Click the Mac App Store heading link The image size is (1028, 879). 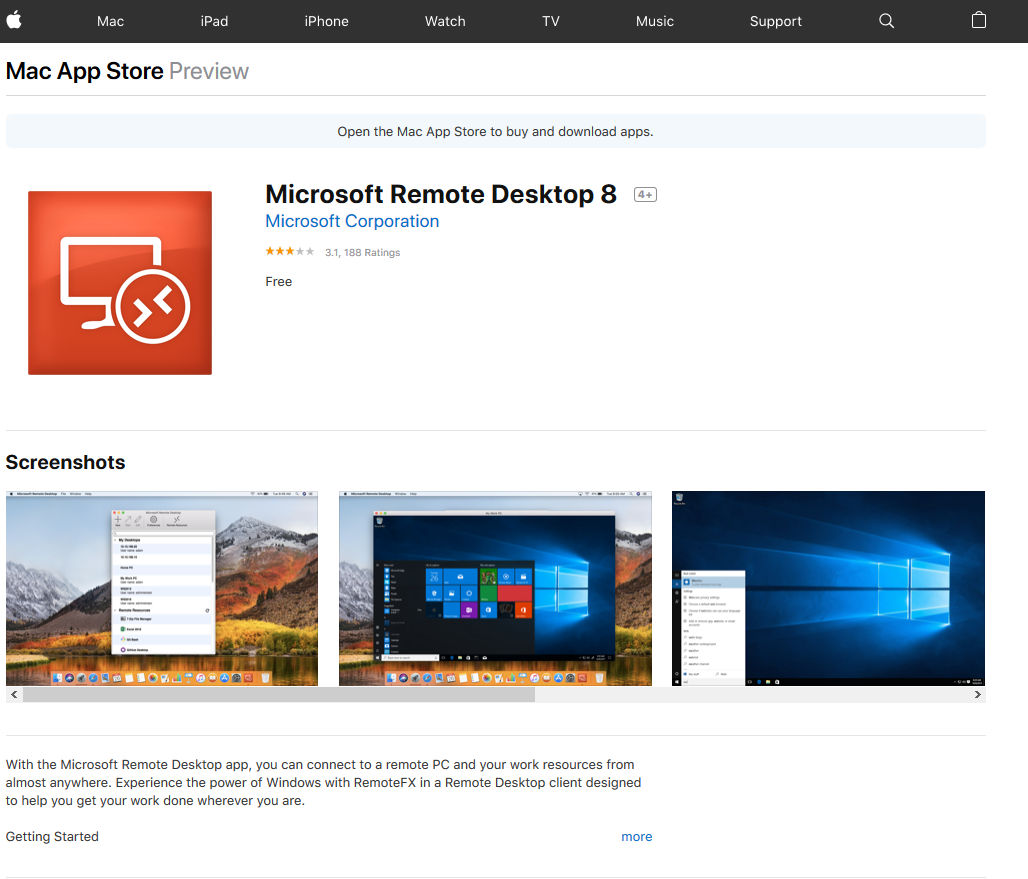click(x=85, y=71)
